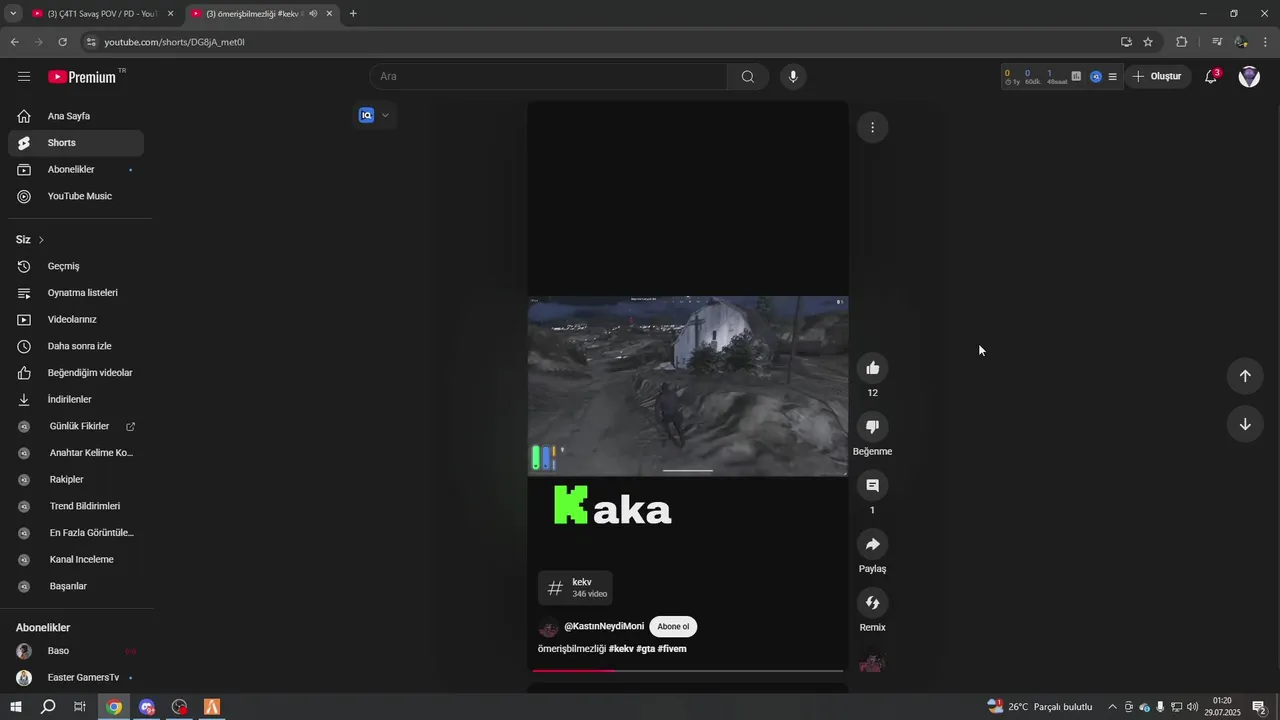This screenshot has height=720, width=1280.
Task: Open Chrome from the taskbar
Action: (114, 707)
